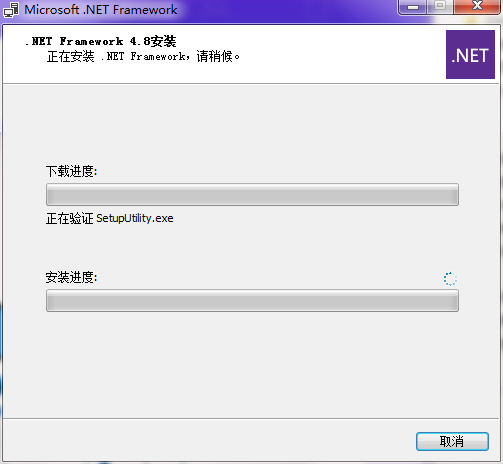Click the '.NET Framework 4.8安装' heading
The height and width of the screenshot is (464, 503).
point(101,41)
